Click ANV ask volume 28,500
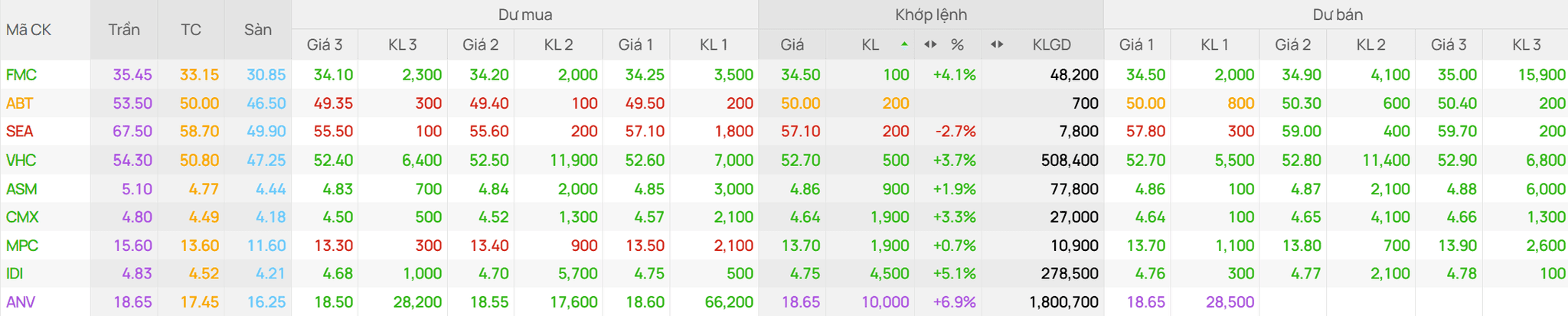This screenshot has height=316, width=1568. tap(1230, 302)
